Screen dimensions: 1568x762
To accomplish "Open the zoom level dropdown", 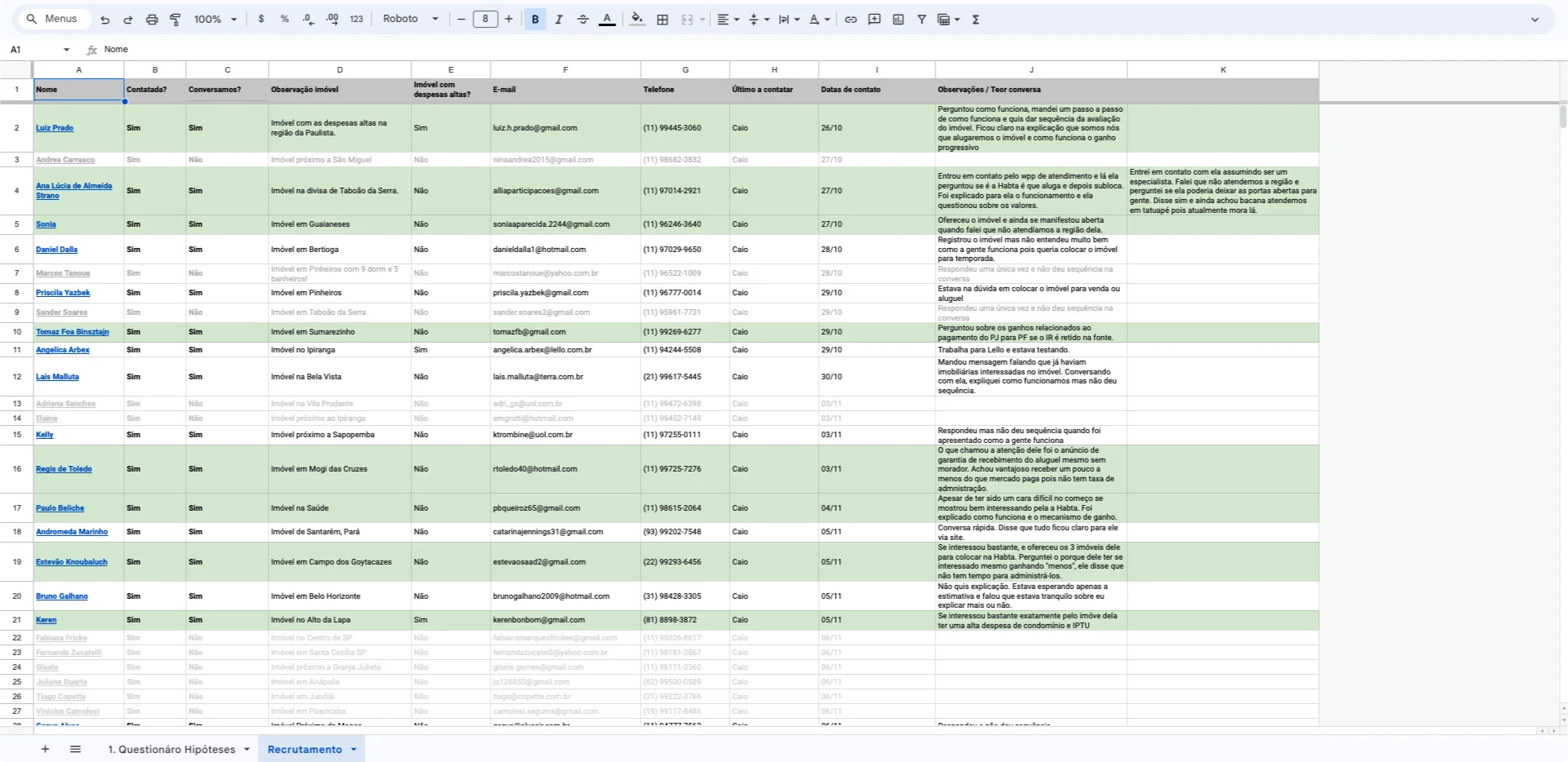I will [x=215, y=20].
